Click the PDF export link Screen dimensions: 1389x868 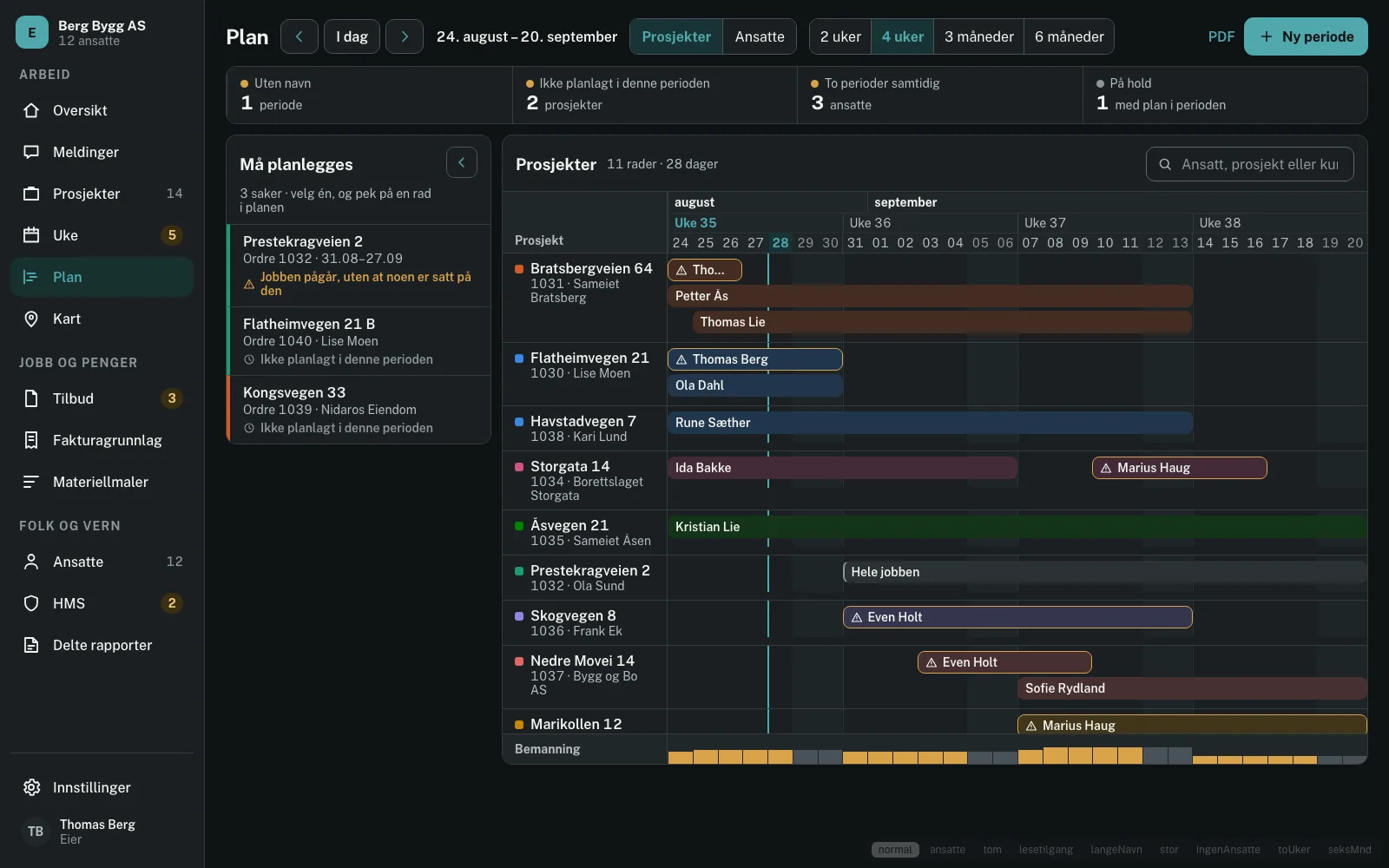coord(1221,36)
